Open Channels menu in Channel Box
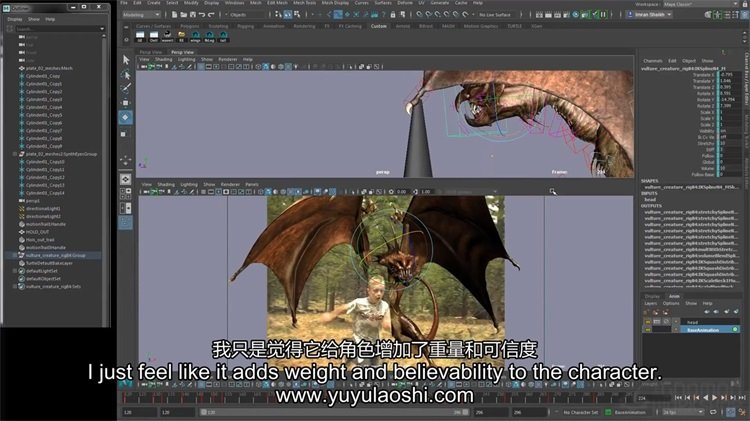 pos(652,61)
